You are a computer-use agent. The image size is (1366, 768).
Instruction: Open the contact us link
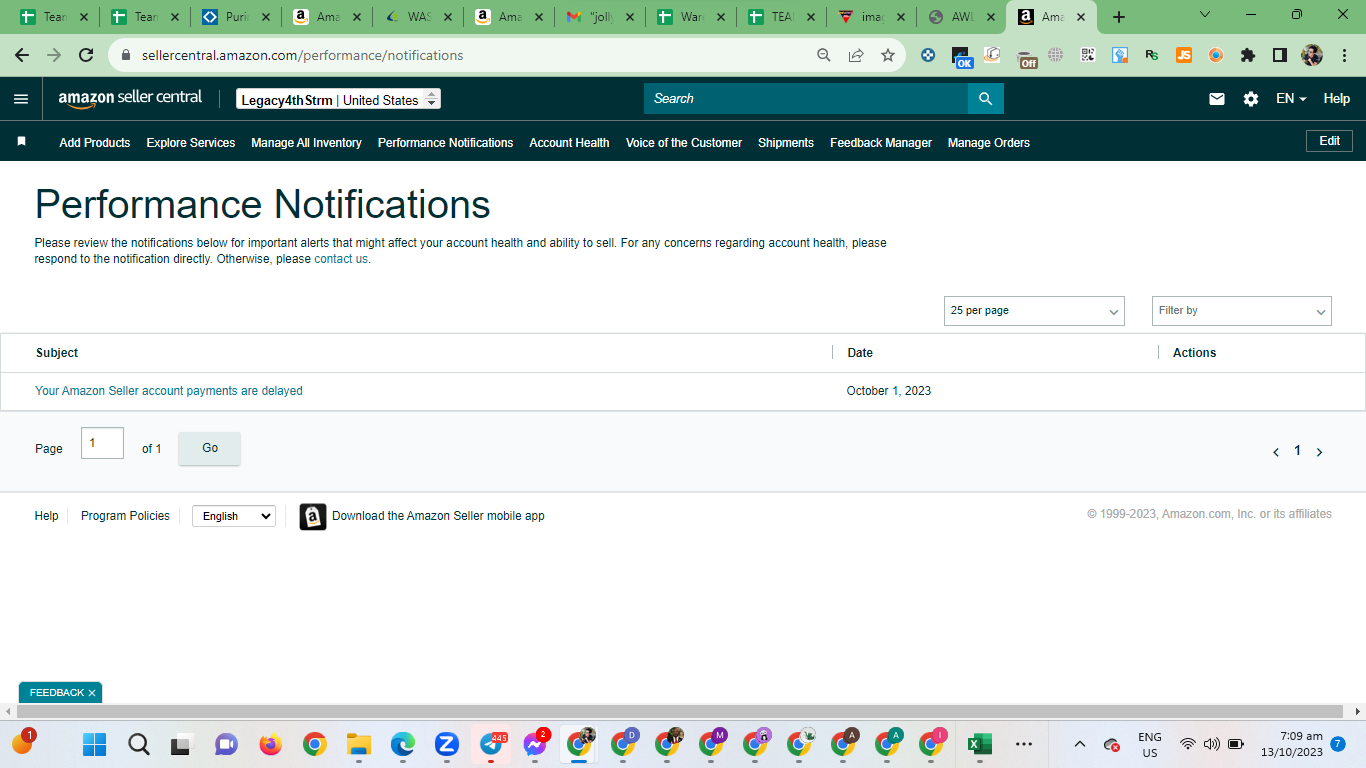[x=341, y=259]
